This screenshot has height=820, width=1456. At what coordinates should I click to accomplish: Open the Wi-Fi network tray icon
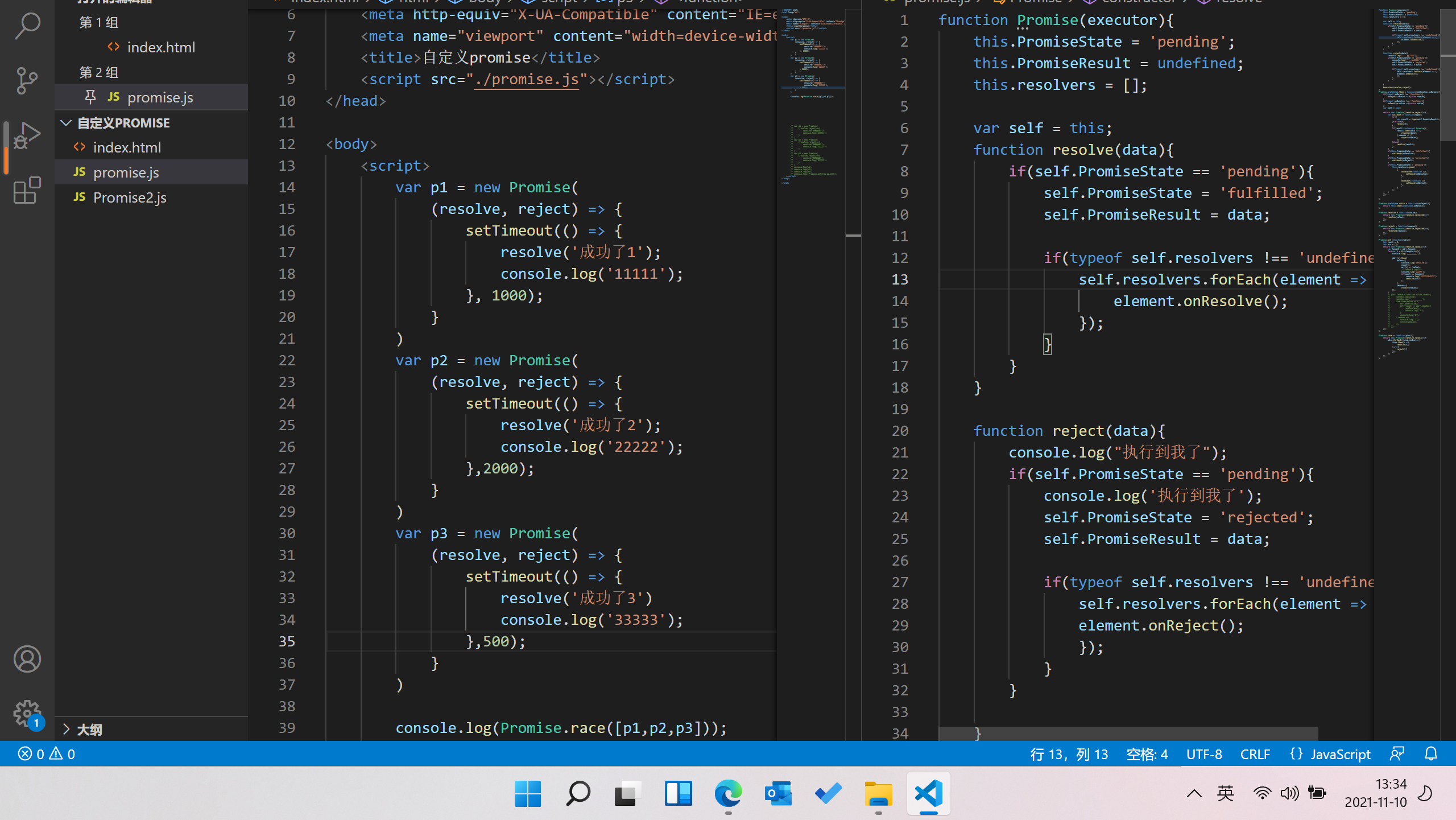pos(1262,793)
